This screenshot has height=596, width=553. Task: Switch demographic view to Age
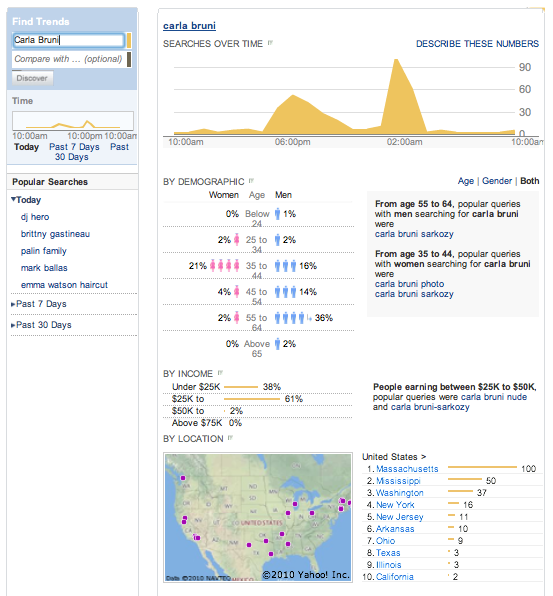[x=466, y=181]
